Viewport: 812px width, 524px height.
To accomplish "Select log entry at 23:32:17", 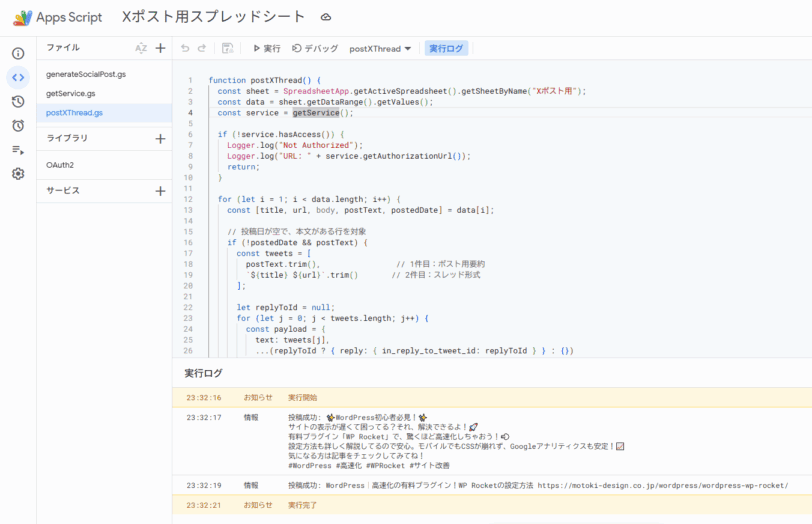I will [x=492, y=441].
